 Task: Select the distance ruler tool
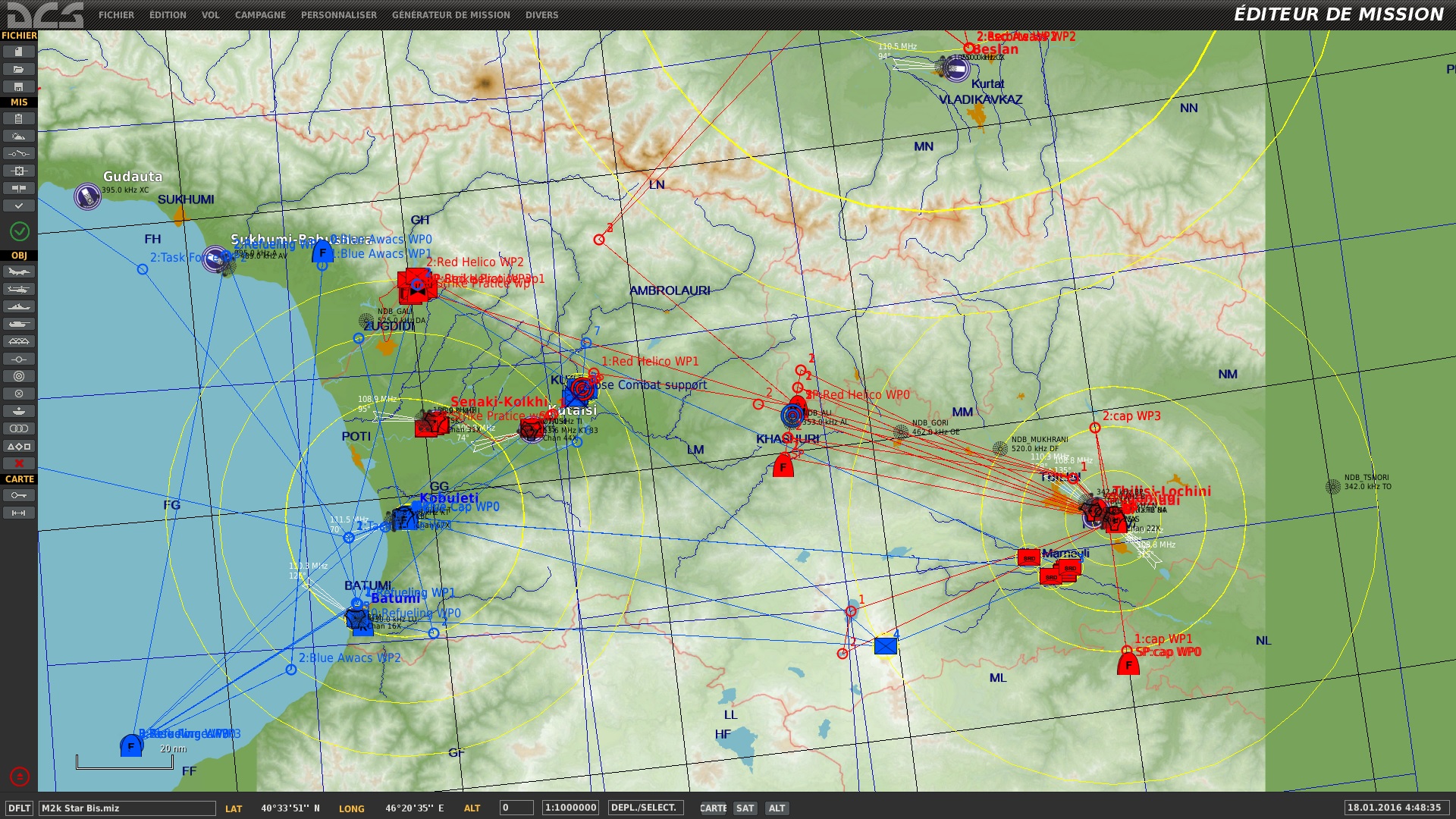[x=19, y=513]
